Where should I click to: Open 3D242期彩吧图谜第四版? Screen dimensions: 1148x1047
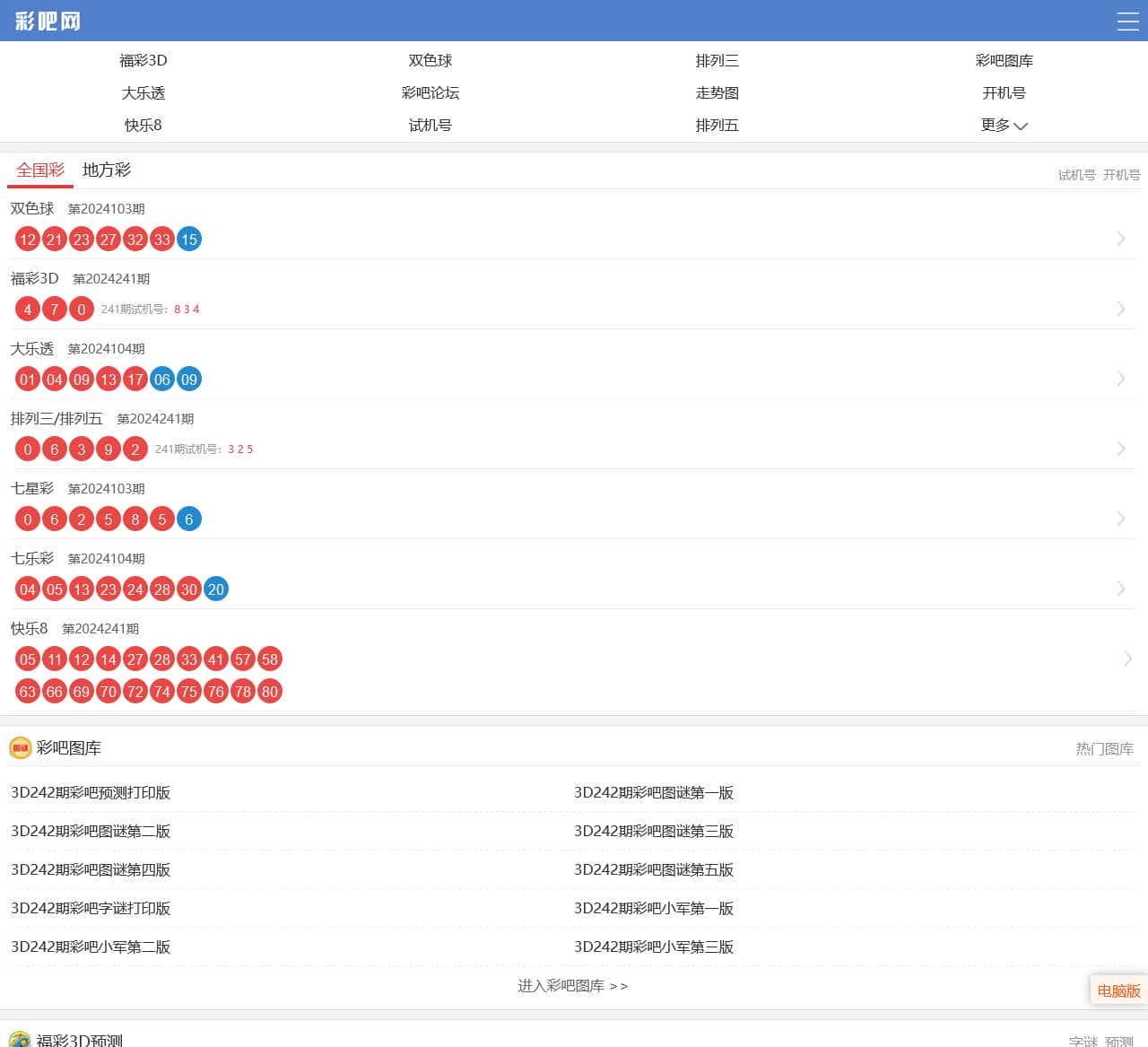(x=91, y=869)
